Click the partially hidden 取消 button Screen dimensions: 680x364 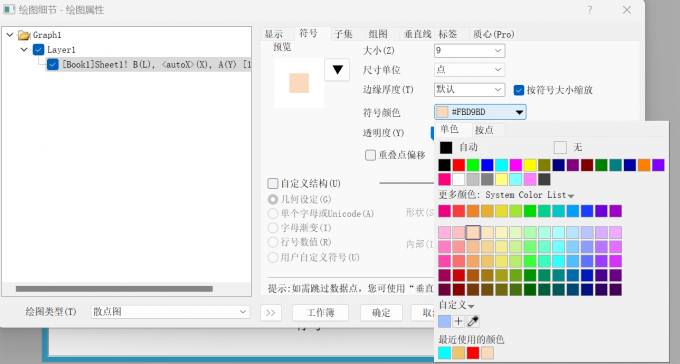[422, 313]
